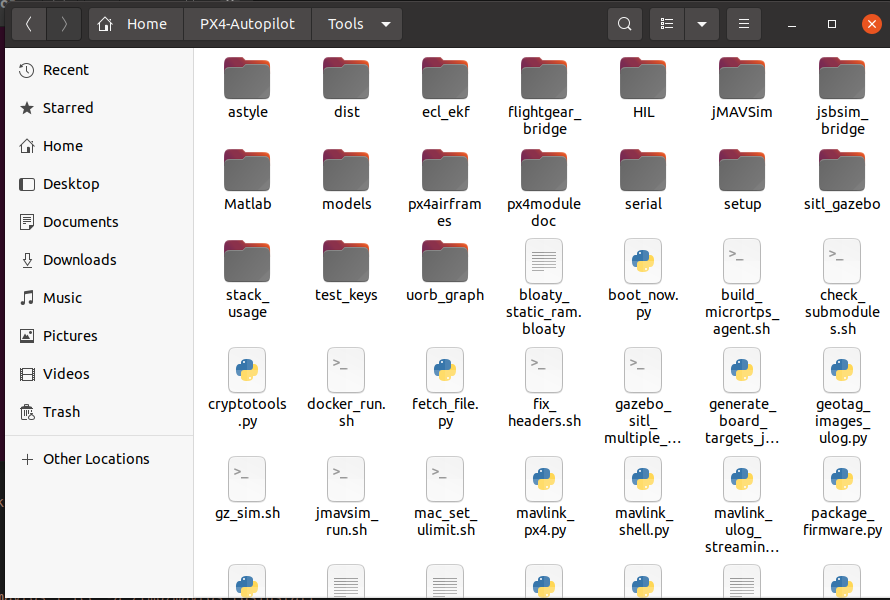Switch to list view
This screenshot has width=890, height=600.
pos(666,23)
